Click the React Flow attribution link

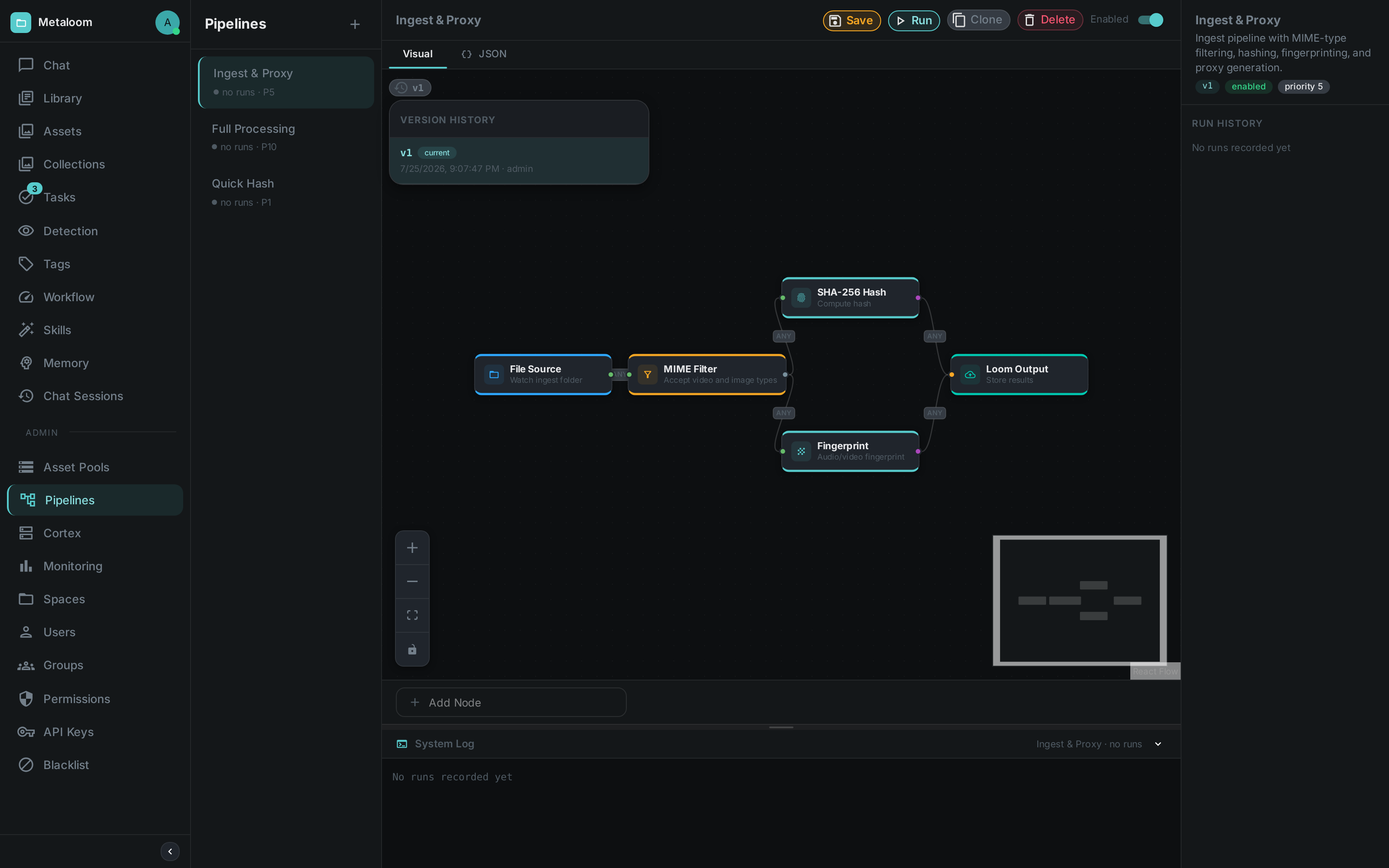click(x=1155, y=672)
